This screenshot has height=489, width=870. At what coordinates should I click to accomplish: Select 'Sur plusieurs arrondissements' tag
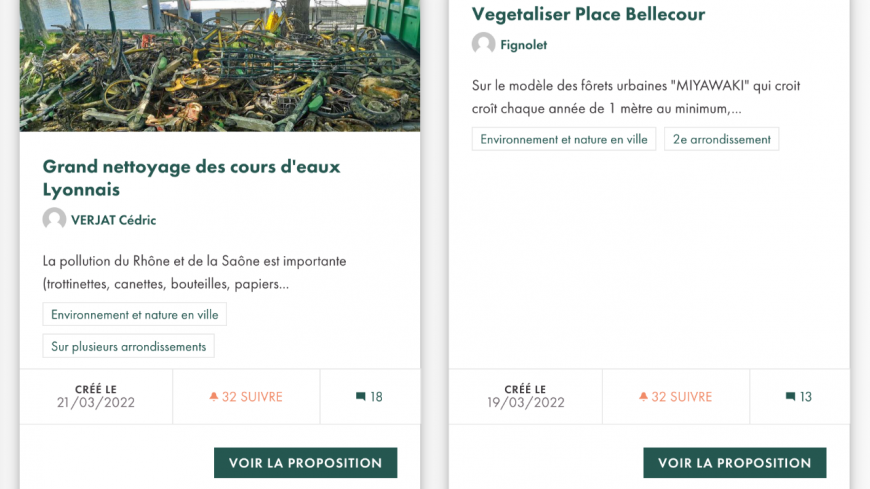point(128,347)
